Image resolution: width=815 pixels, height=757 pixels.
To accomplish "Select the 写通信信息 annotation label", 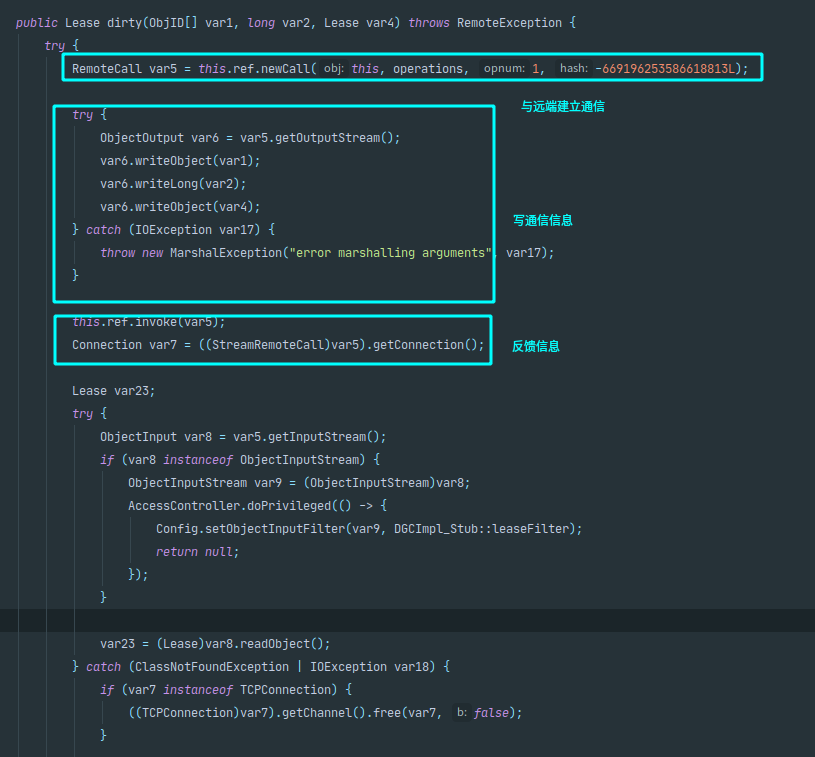I will (x=543, y=220).
